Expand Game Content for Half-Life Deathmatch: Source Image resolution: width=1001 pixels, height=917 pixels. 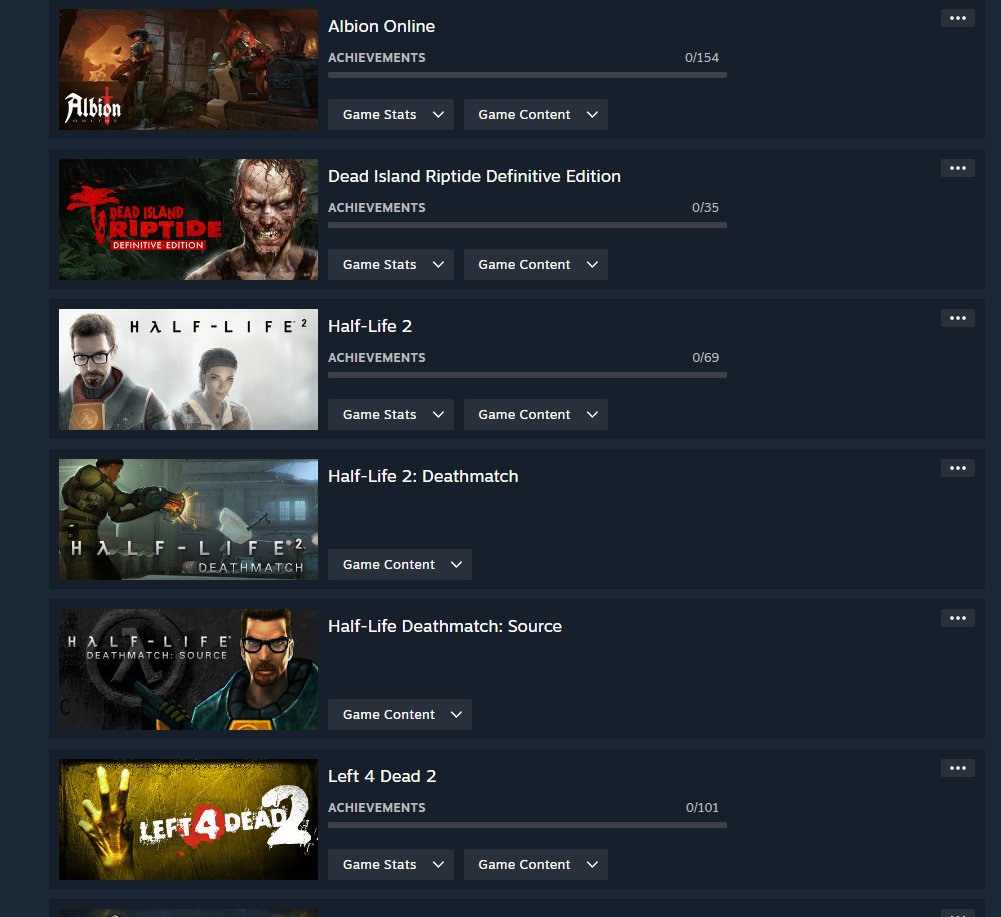pos(400,715)
